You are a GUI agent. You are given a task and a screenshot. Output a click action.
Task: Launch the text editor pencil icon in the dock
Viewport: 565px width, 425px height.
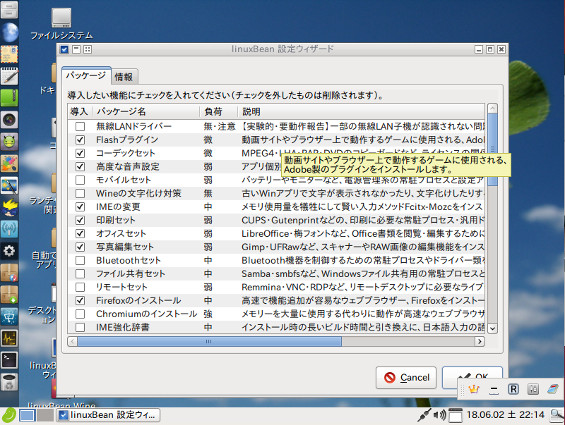click(9, 76)
